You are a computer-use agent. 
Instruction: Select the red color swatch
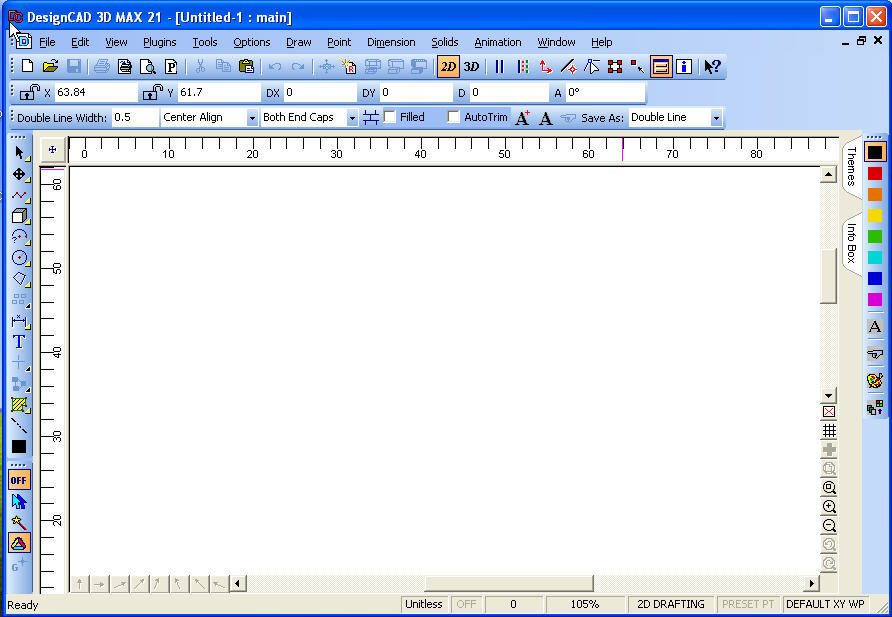875,173
